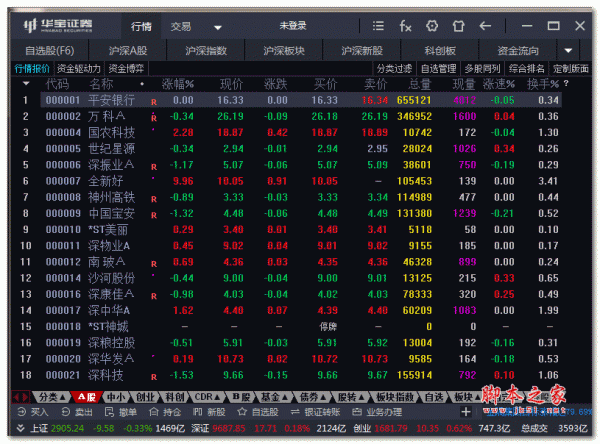Click the plus icon in bottom toolbar
The width and height of the screenshot is (600, 444).
pos(466,412)
